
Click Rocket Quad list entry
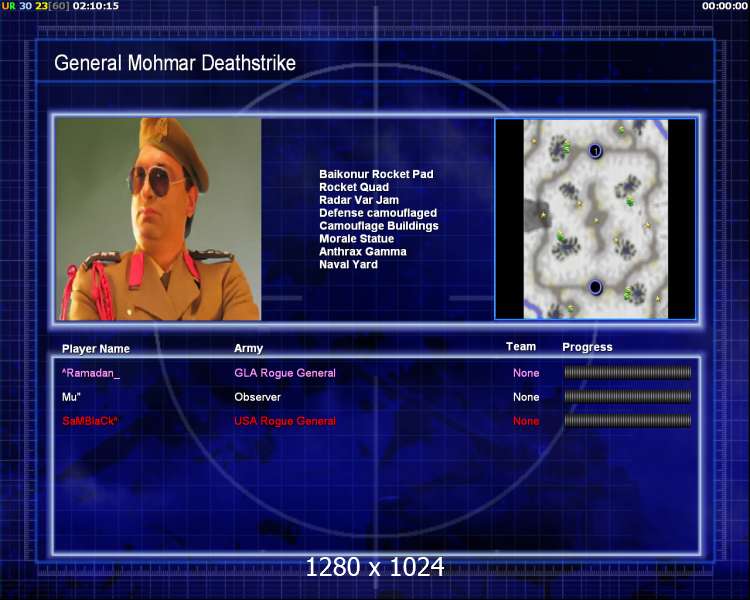tap(353, 187)
